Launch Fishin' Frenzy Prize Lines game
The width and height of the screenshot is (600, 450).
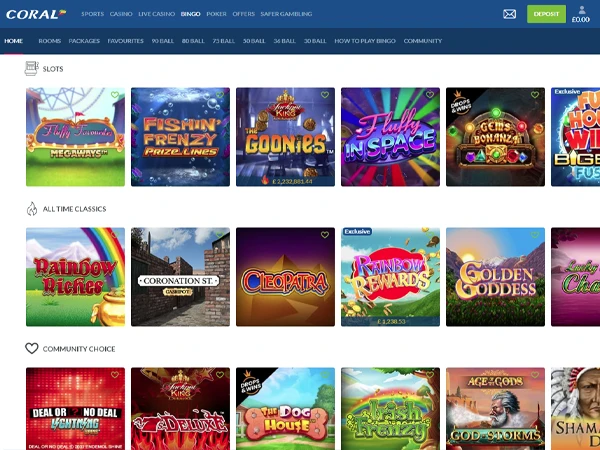click(180, 137)
